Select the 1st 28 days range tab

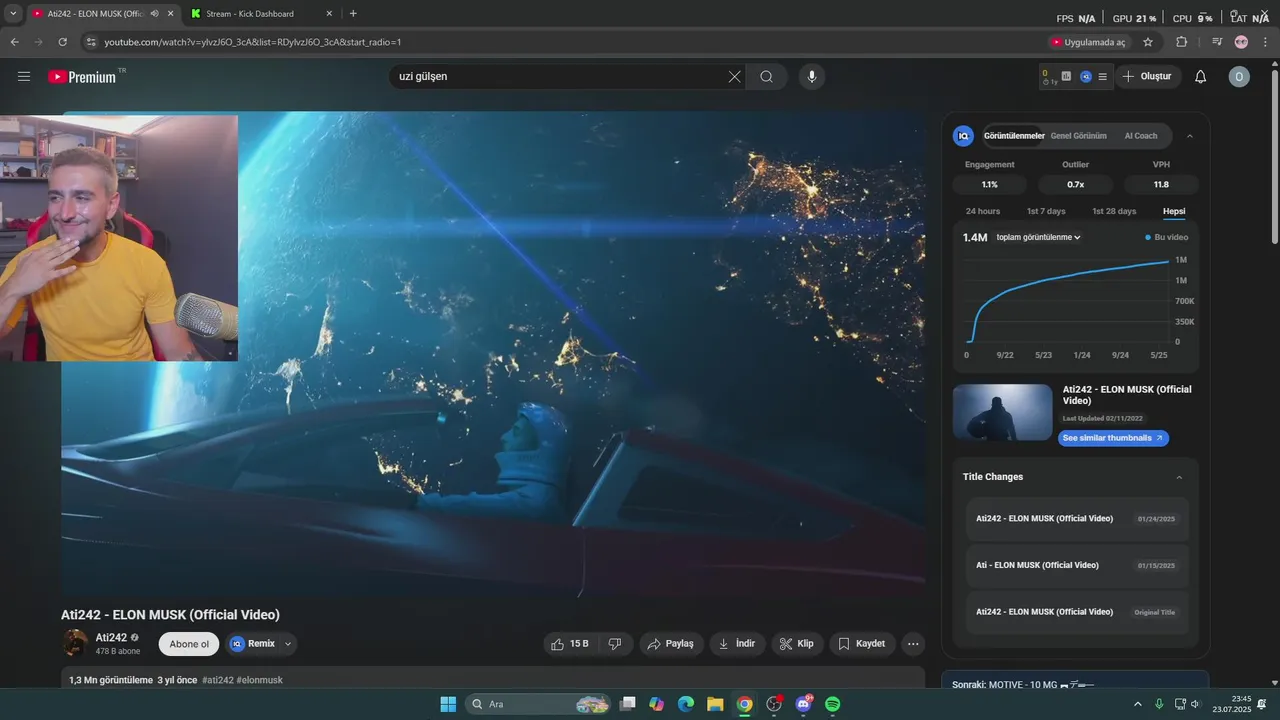(1114, 211)
